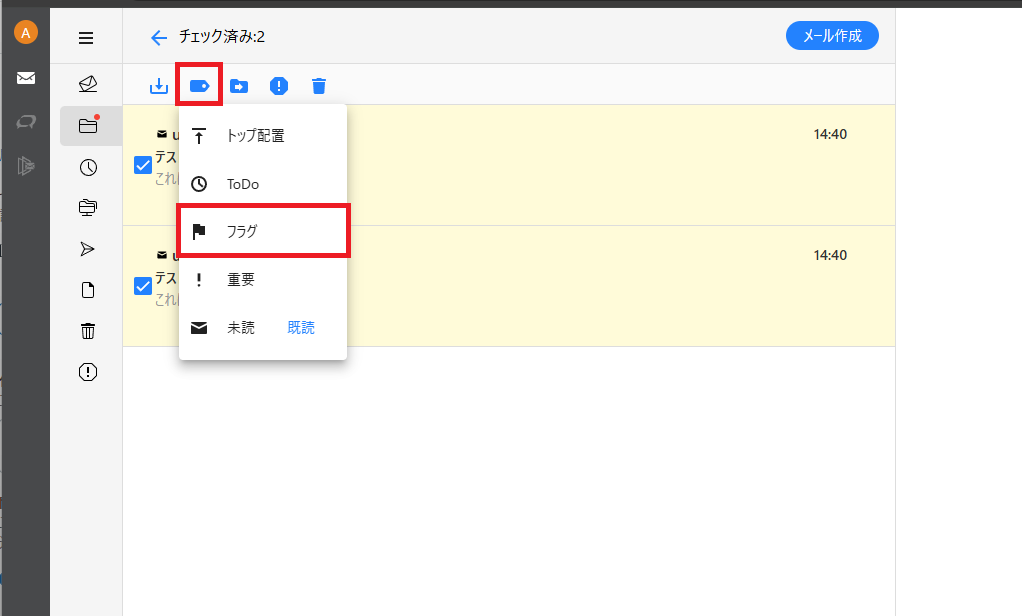Open the spam folder exclamation icon
Screen dimensions: 1022x616
88,372
